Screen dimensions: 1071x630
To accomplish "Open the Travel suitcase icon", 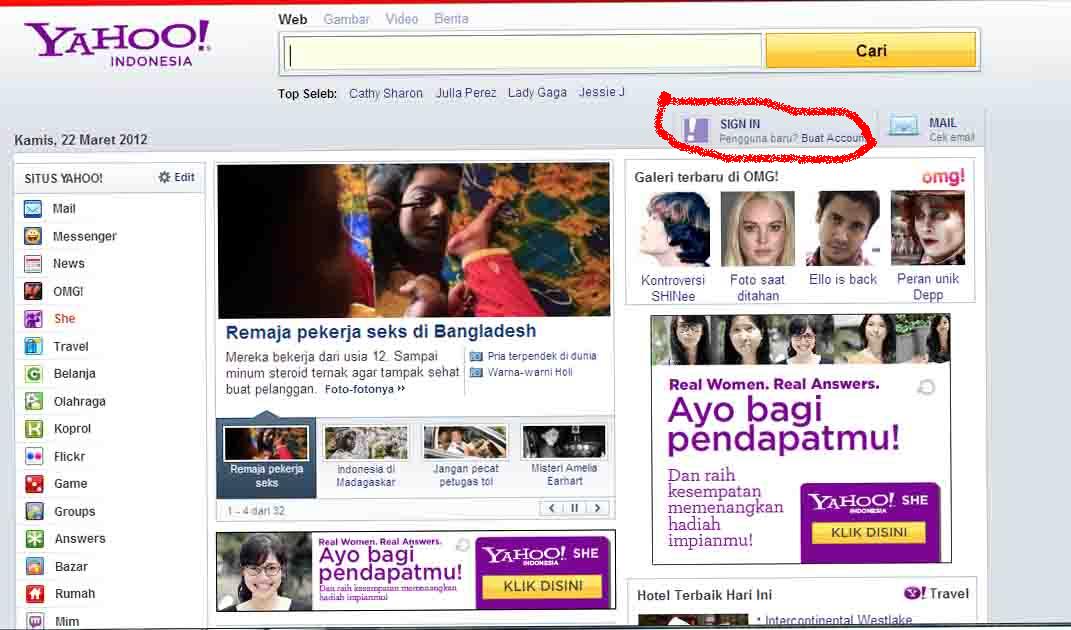I will pyautogui.click(x=33, y=346).
